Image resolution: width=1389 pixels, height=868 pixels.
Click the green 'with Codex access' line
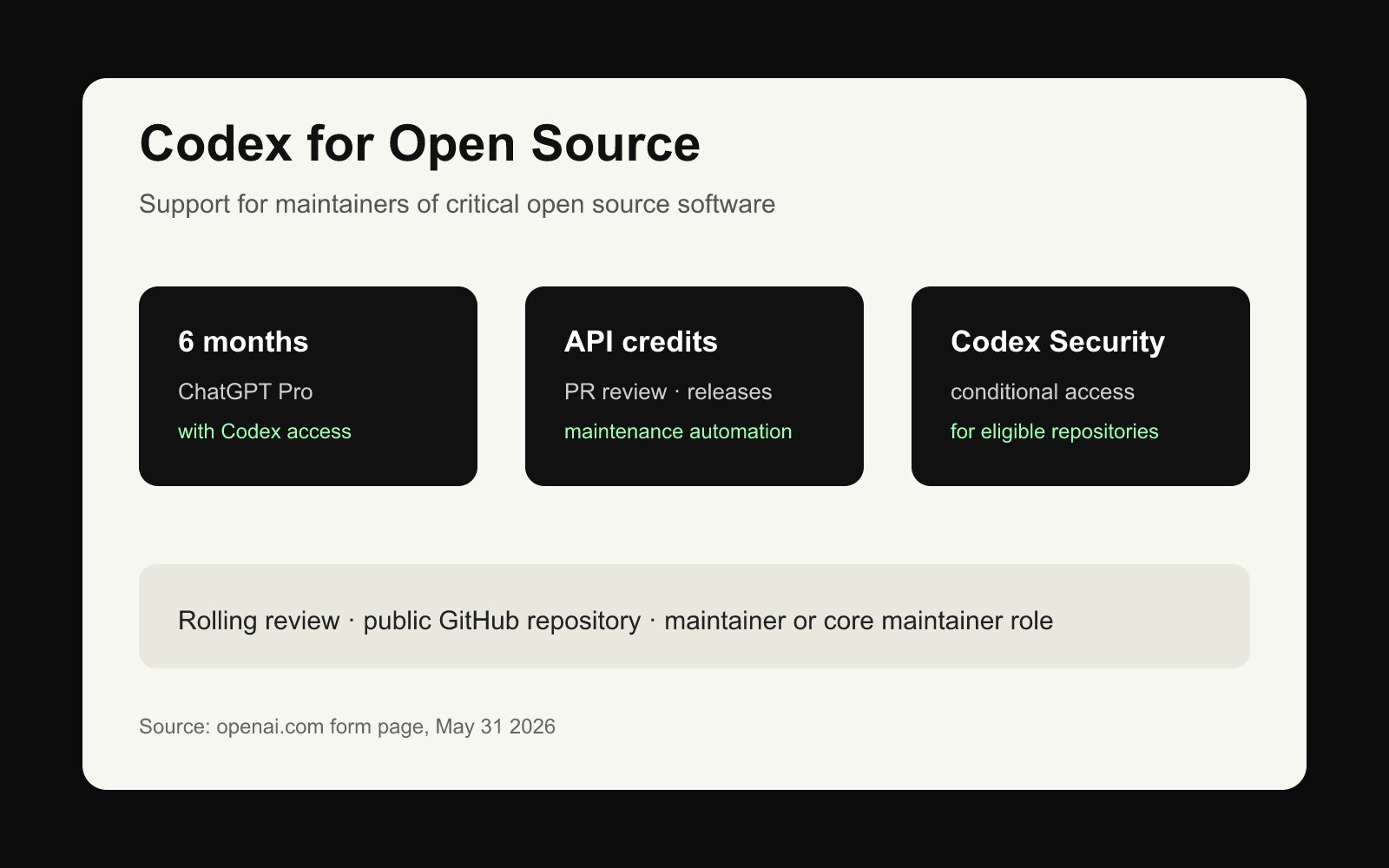click(265, 431)
